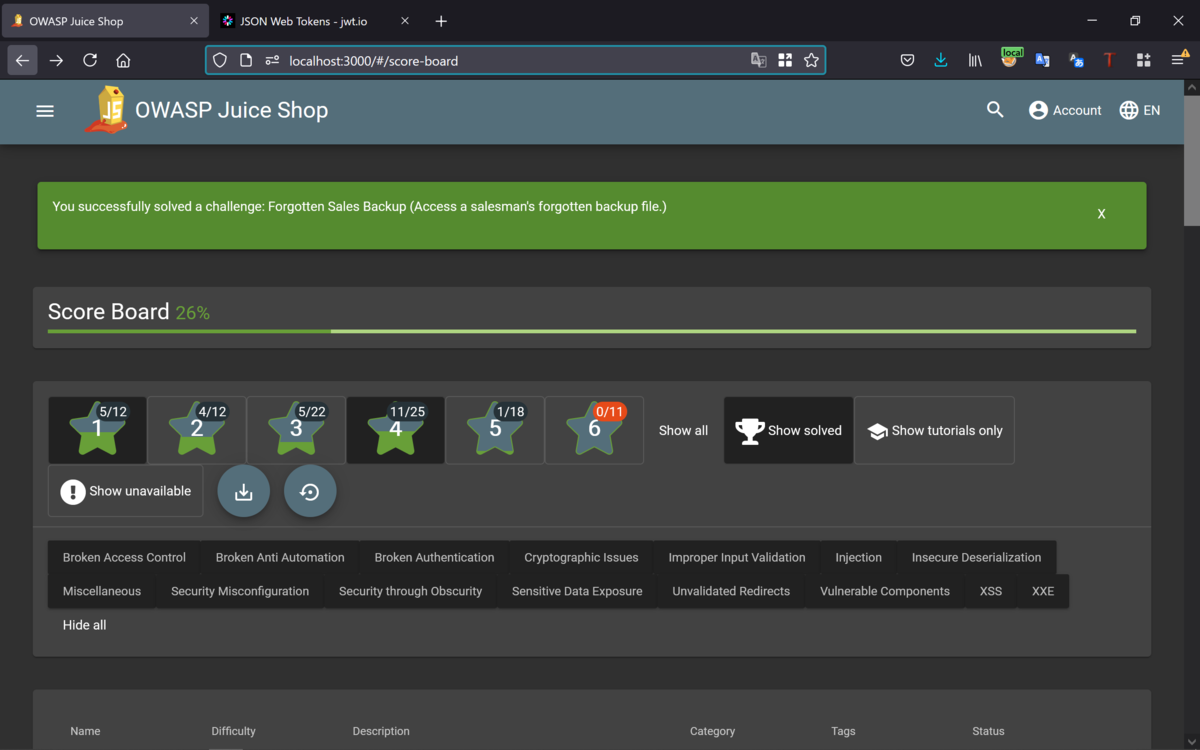Filter by XXE category
Image resolution: width=1200 pixels, height=750 pixels.
point(1043,591)
